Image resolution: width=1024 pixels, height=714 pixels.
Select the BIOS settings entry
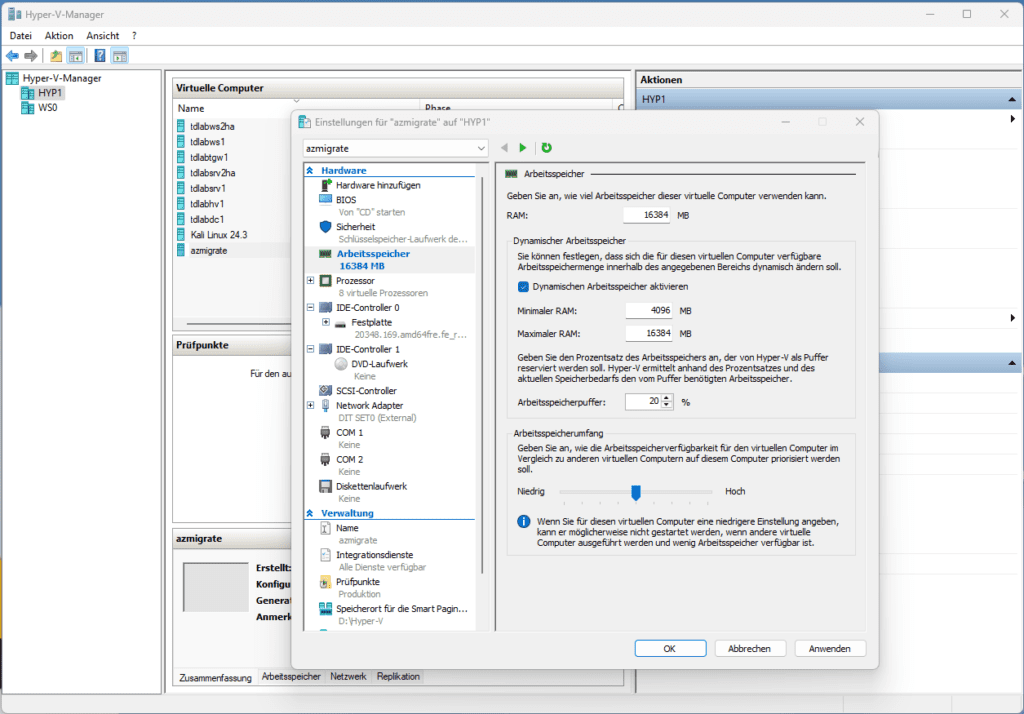point(346,200)
